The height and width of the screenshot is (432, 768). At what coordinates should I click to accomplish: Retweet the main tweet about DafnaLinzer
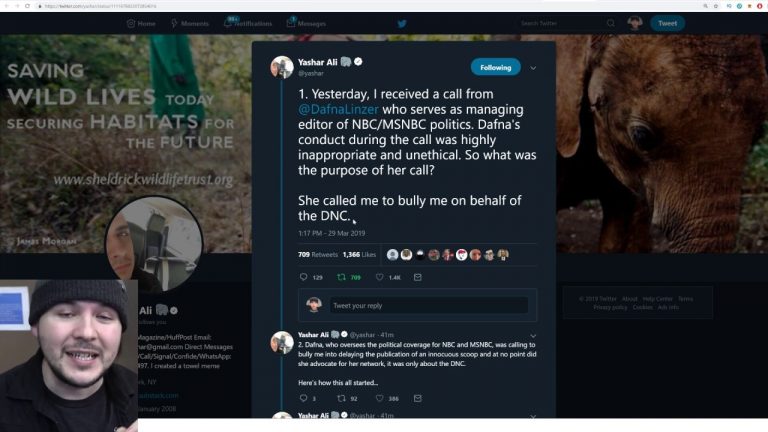pyautogui.click(x=341, y=277)
